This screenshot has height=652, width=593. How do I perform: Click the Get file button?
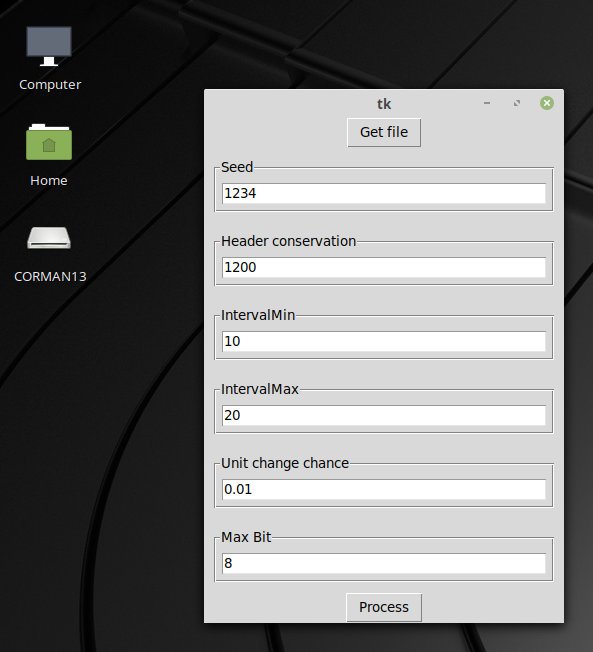pos(384,132)
